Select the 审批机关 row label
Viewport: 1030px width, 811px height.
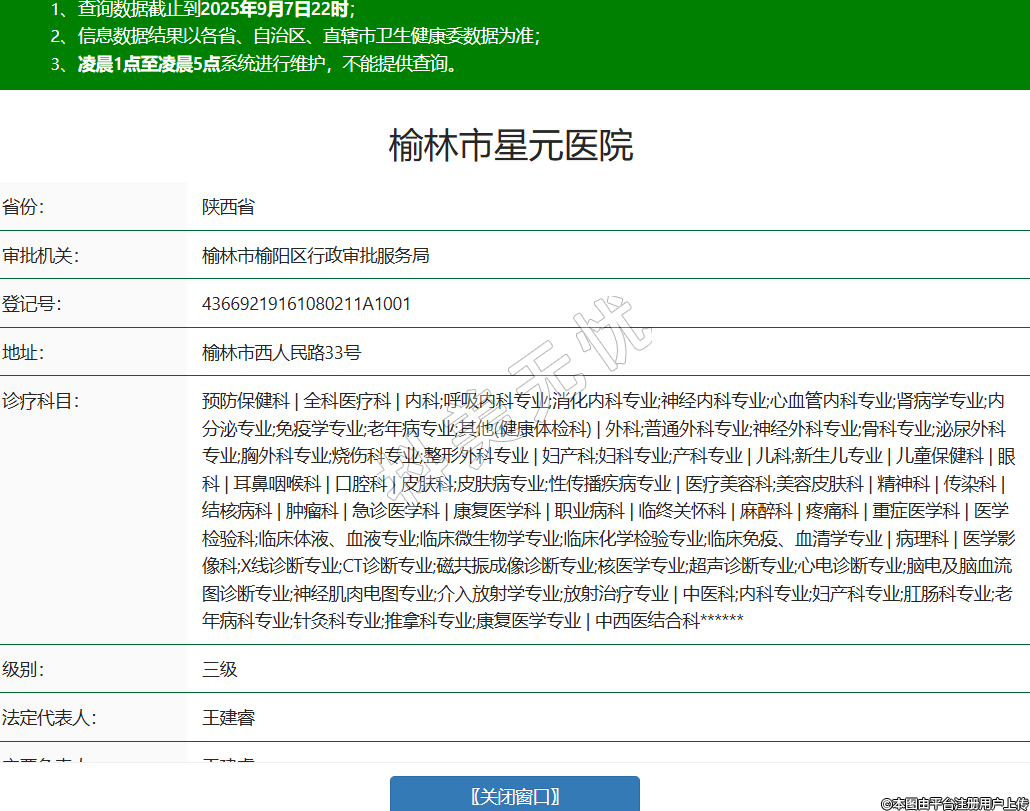[x=40, y=255]
